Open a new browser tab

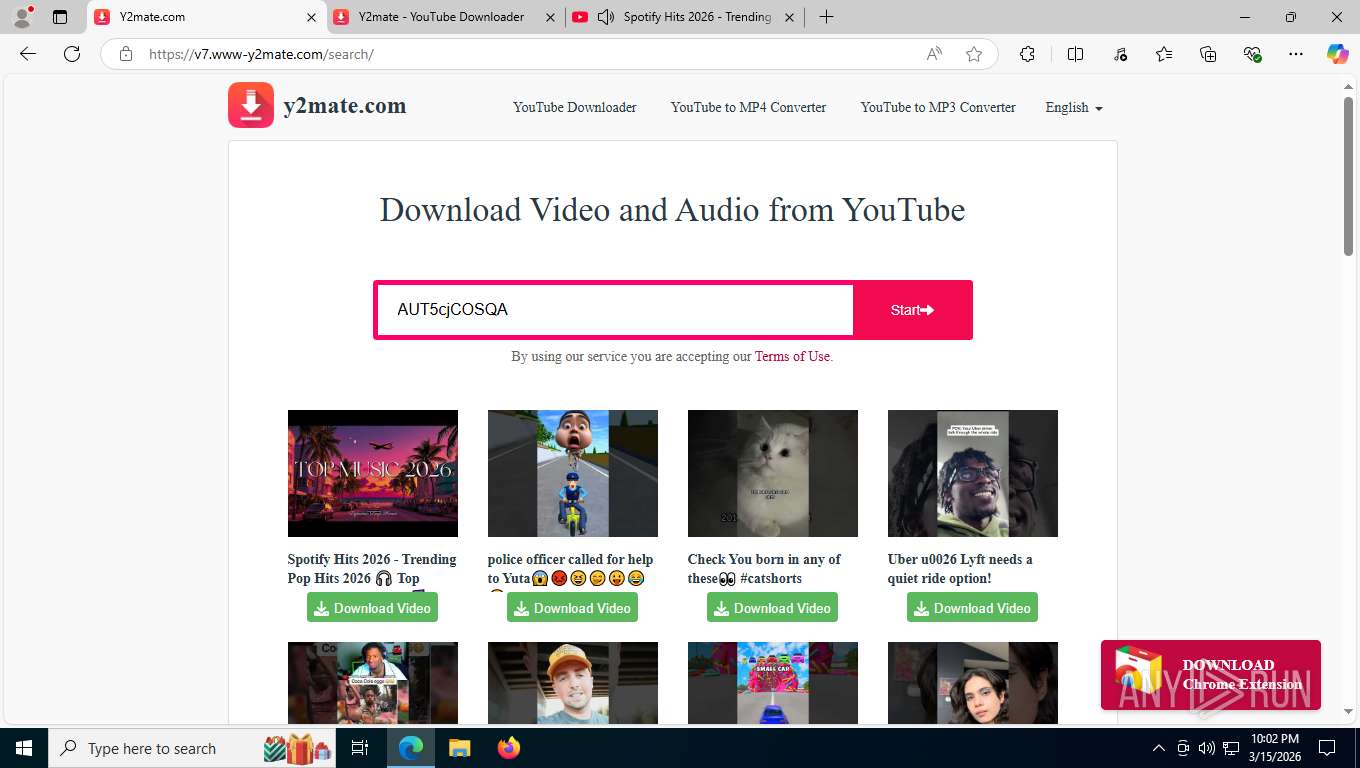(x=826, y=17)
